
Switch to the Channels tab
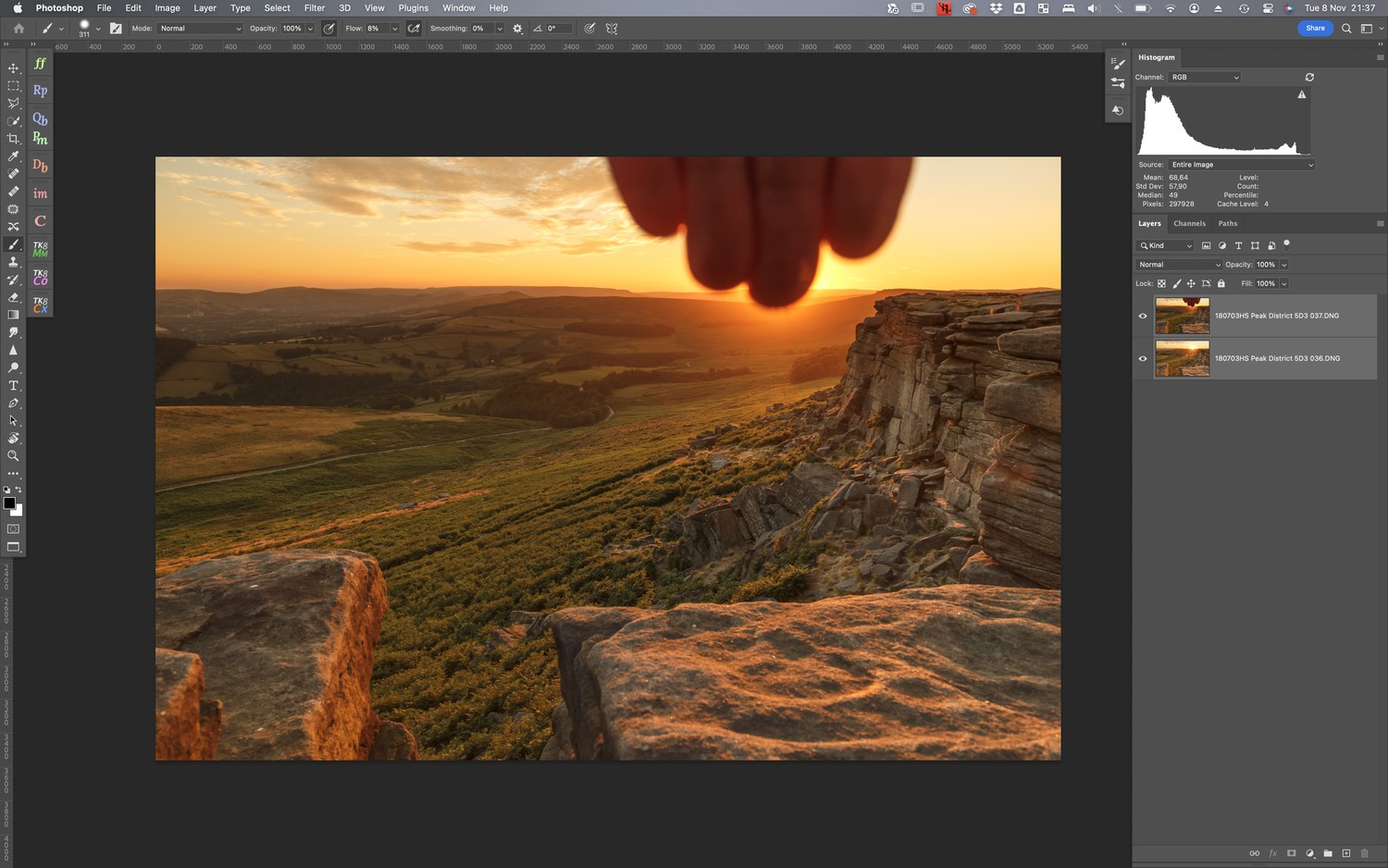1189,224
